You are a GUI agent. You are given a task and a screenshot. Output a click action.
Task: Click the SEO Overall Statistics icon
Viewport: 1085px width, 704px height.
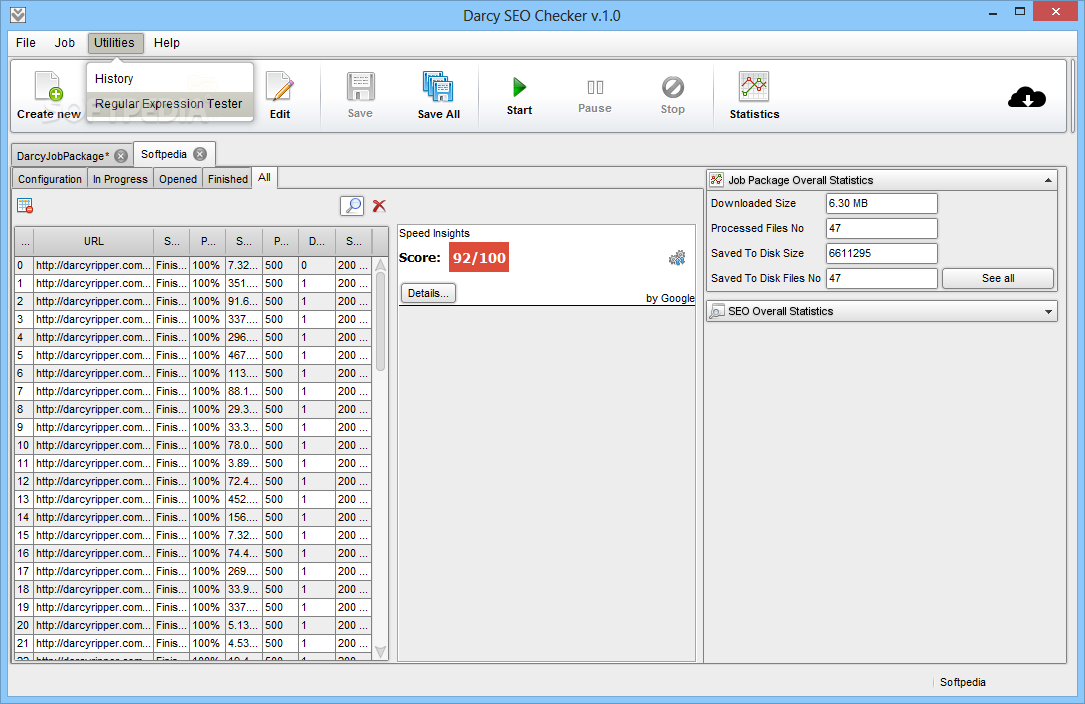tap(717, 311)
